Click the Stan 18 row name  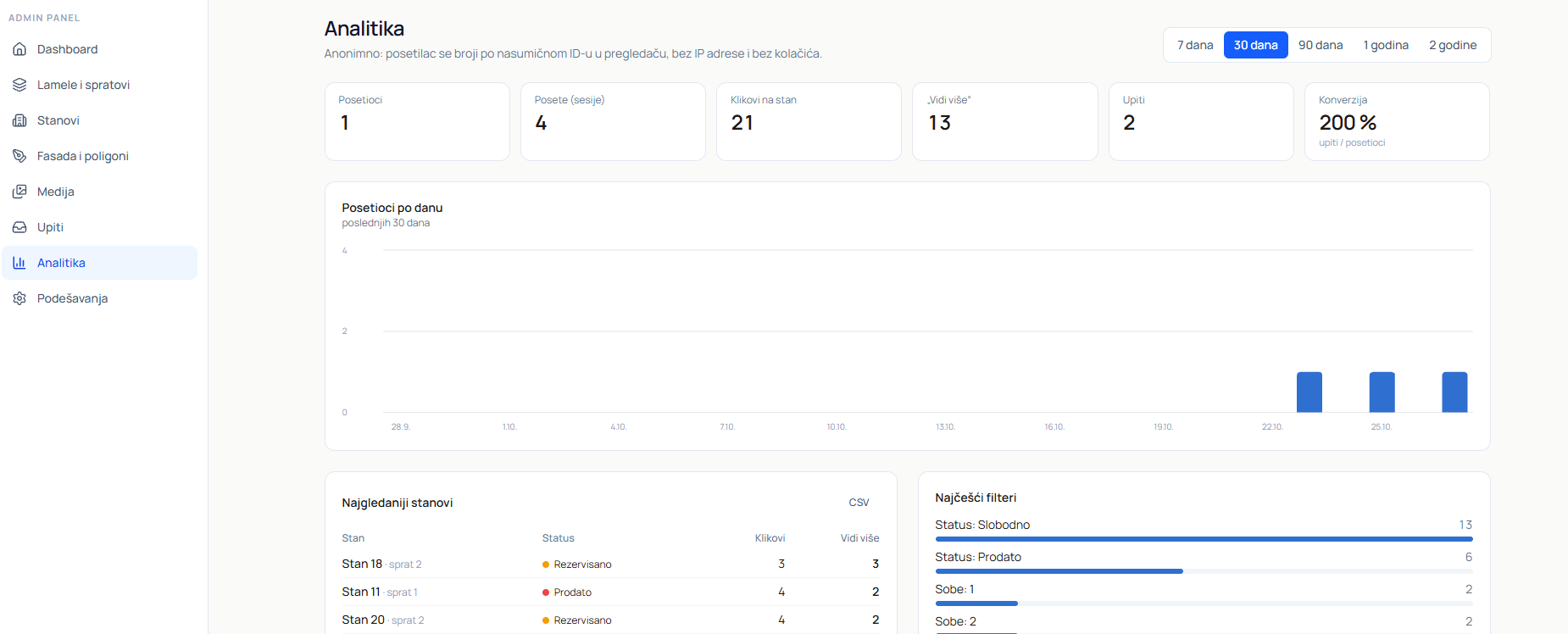362,564
